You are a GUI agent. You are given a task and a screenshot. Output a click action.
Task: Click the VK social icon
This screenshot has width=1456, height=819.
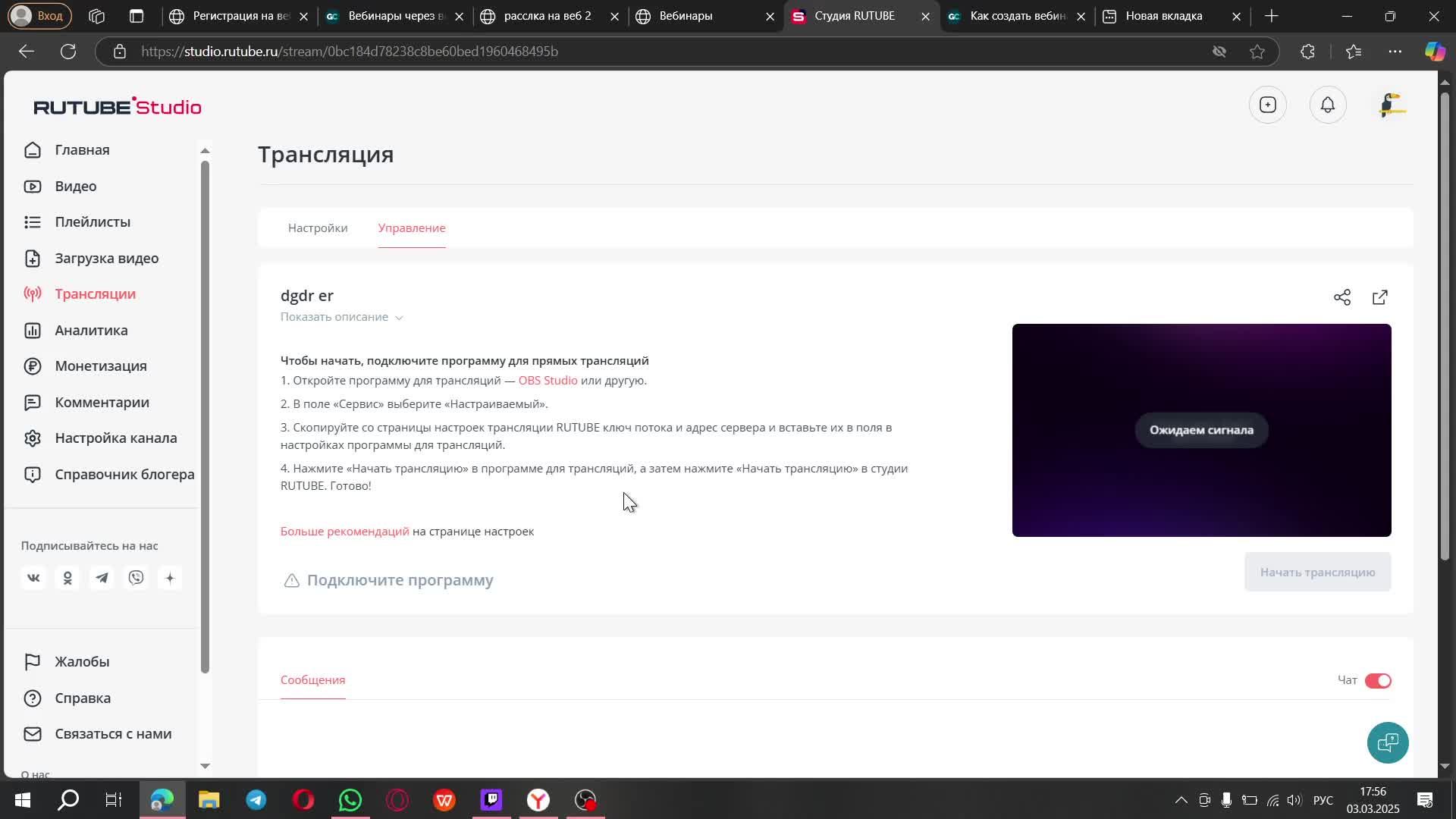pyautogui.click(x=33, y=578)
